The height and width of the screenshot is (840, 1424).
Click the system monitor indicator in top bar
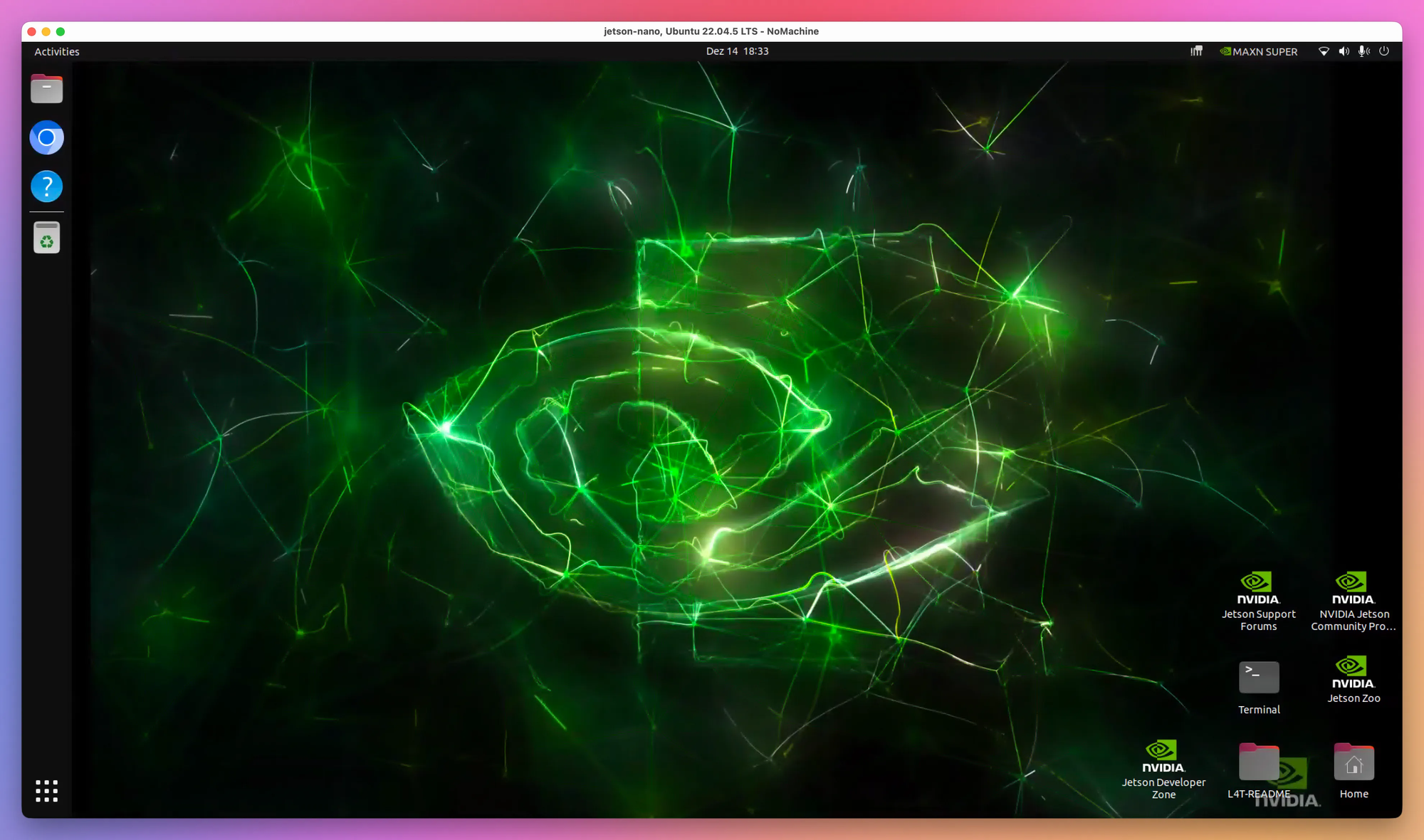tap(1196, 51)
